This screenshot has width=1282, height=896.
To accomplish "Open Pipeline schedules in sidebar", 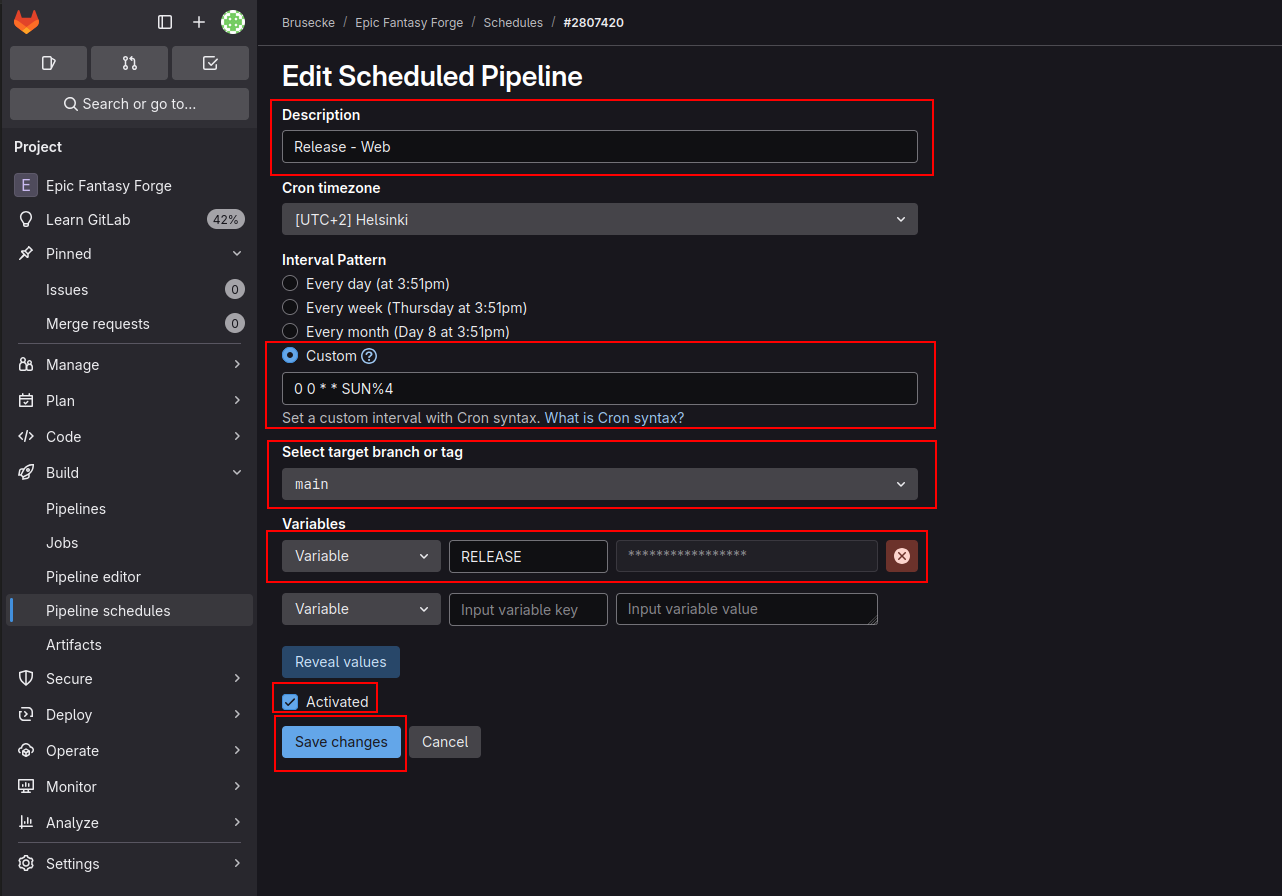I will coord(130,611).
